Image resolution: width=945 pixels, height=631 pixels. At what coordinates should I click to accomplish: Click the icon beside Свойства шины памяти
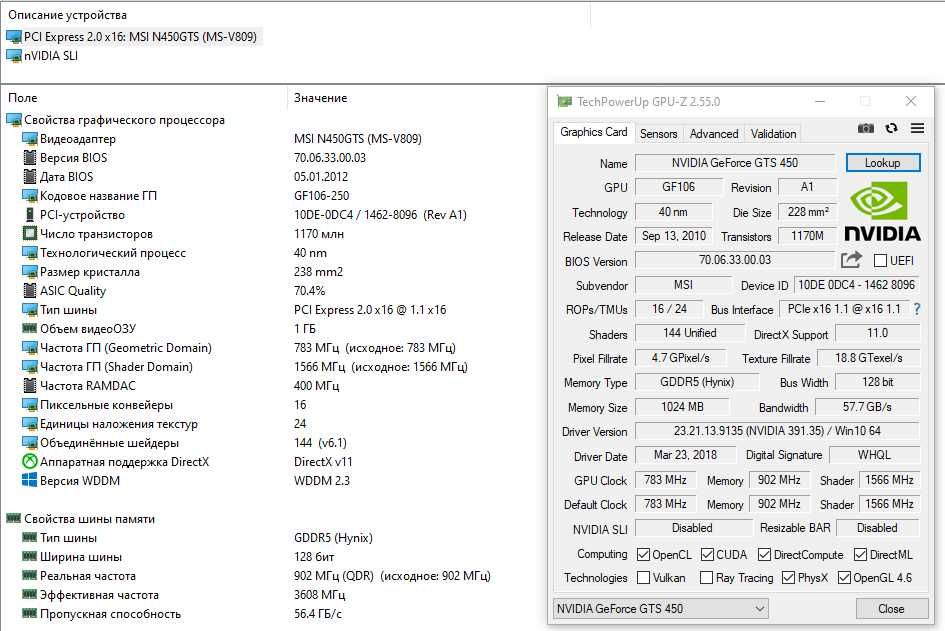click(x=14, y=518)
